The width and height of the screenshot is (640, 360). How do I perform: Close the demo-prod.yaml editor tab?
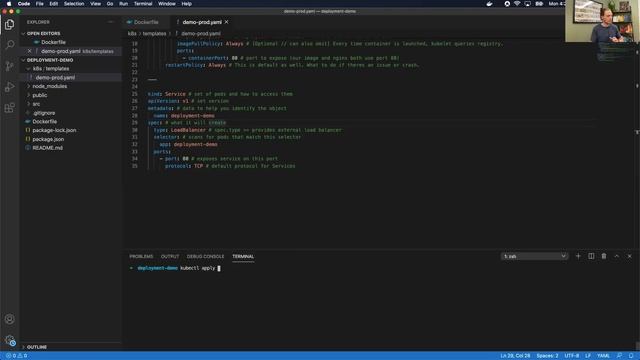coord(227,22)
